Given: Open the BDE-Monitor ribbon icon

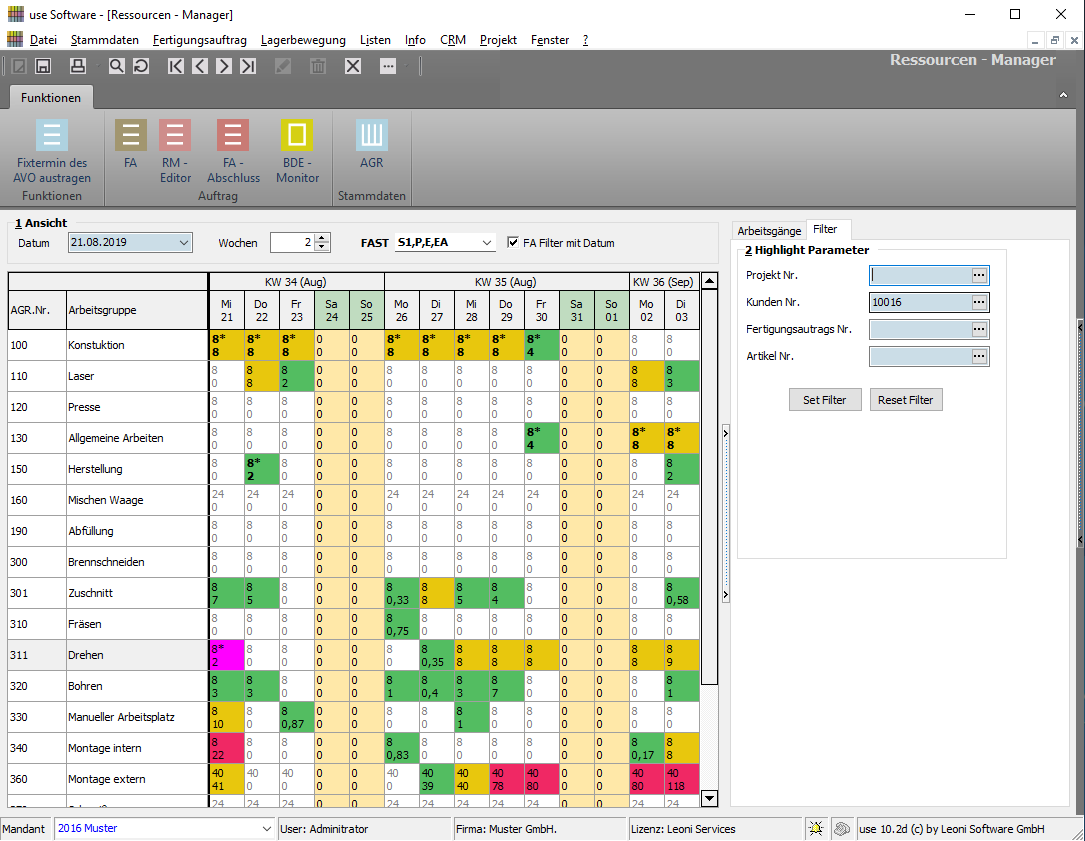Looking at the screenshot, I should click(x=297, y=151).
